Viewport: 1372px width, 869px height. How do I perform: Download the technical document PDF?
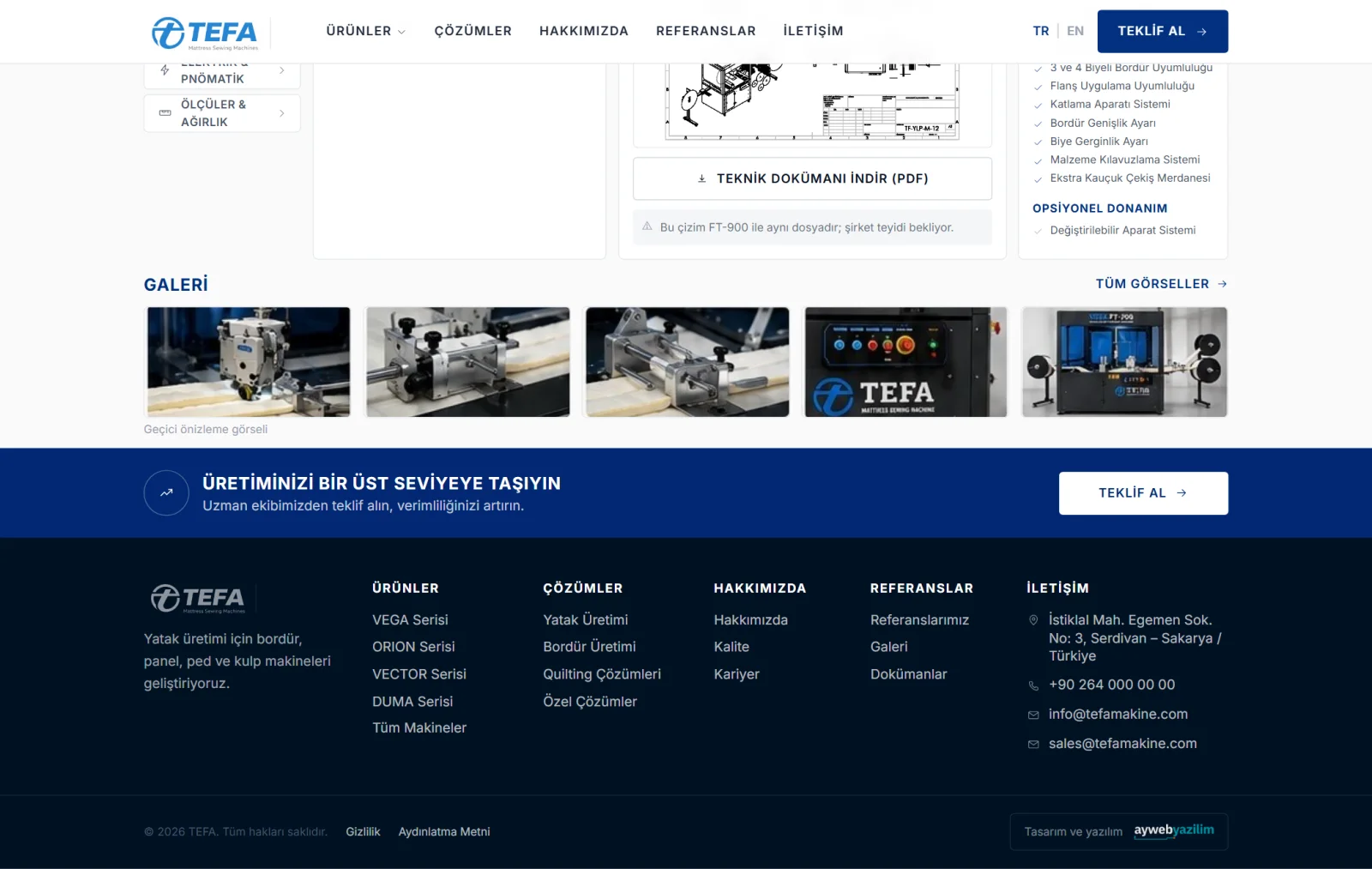pos(812,178)
